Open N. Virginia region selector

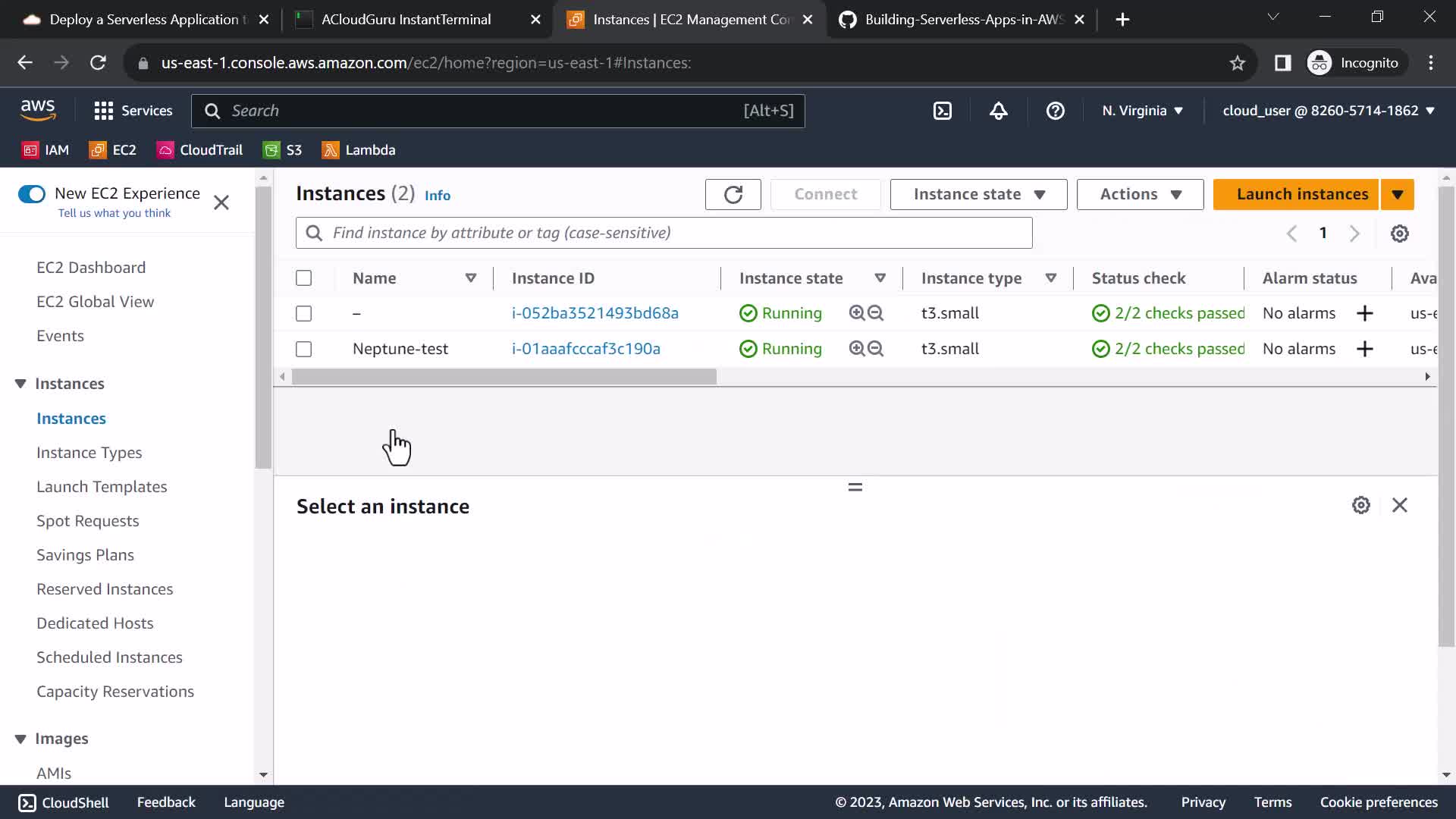1142,111
